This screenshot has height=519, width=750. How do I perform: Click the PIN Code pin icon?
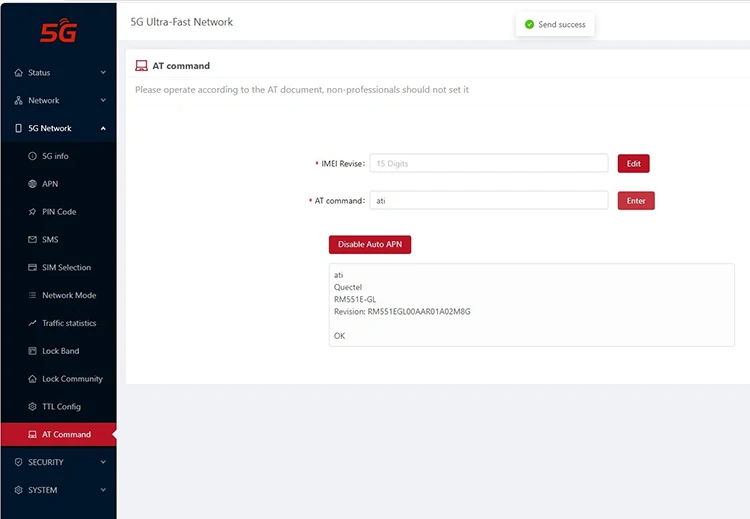click(32, 212)
